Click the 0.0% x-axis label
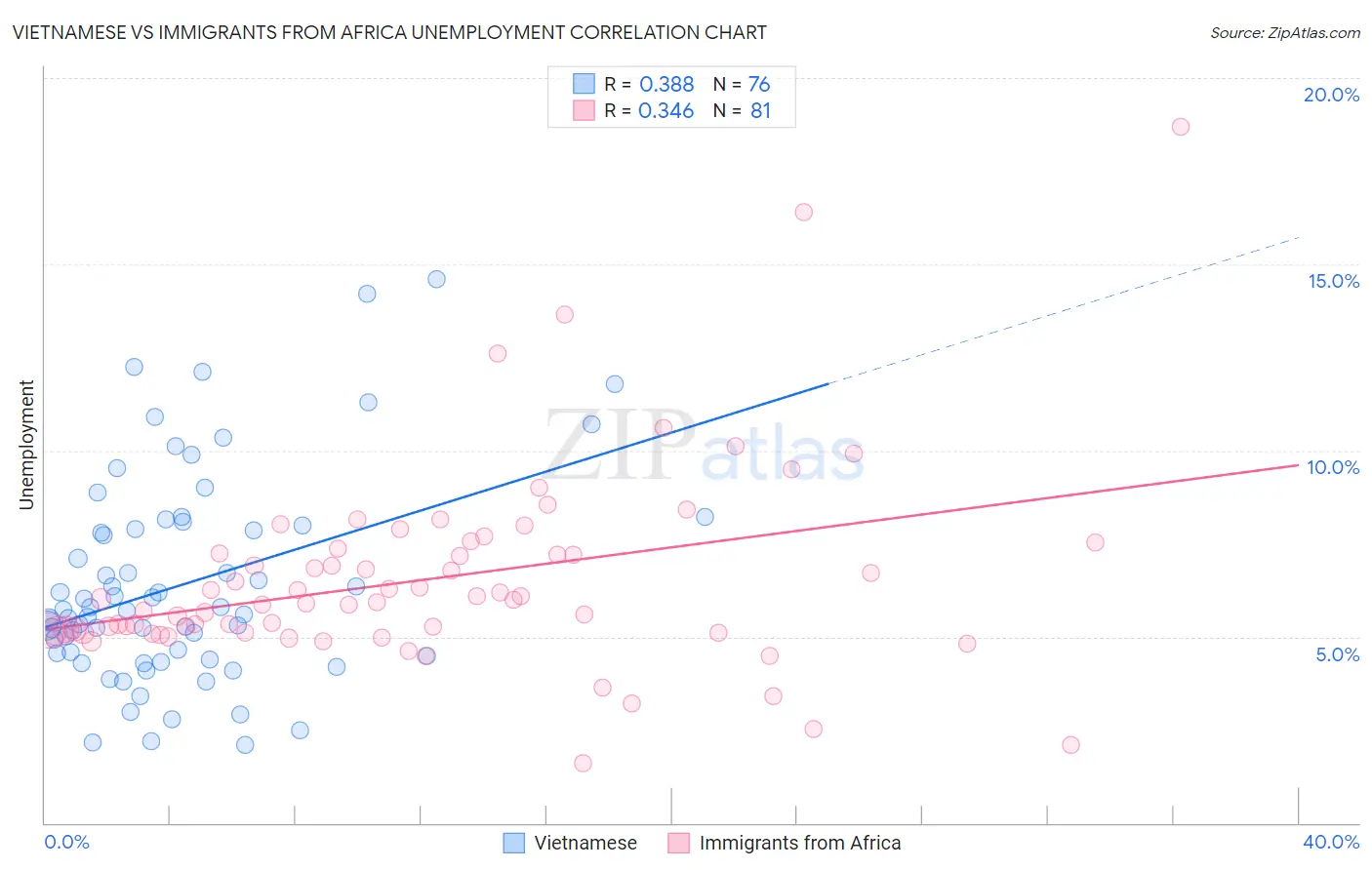The image size is (1372, 870). click(66, 842)
